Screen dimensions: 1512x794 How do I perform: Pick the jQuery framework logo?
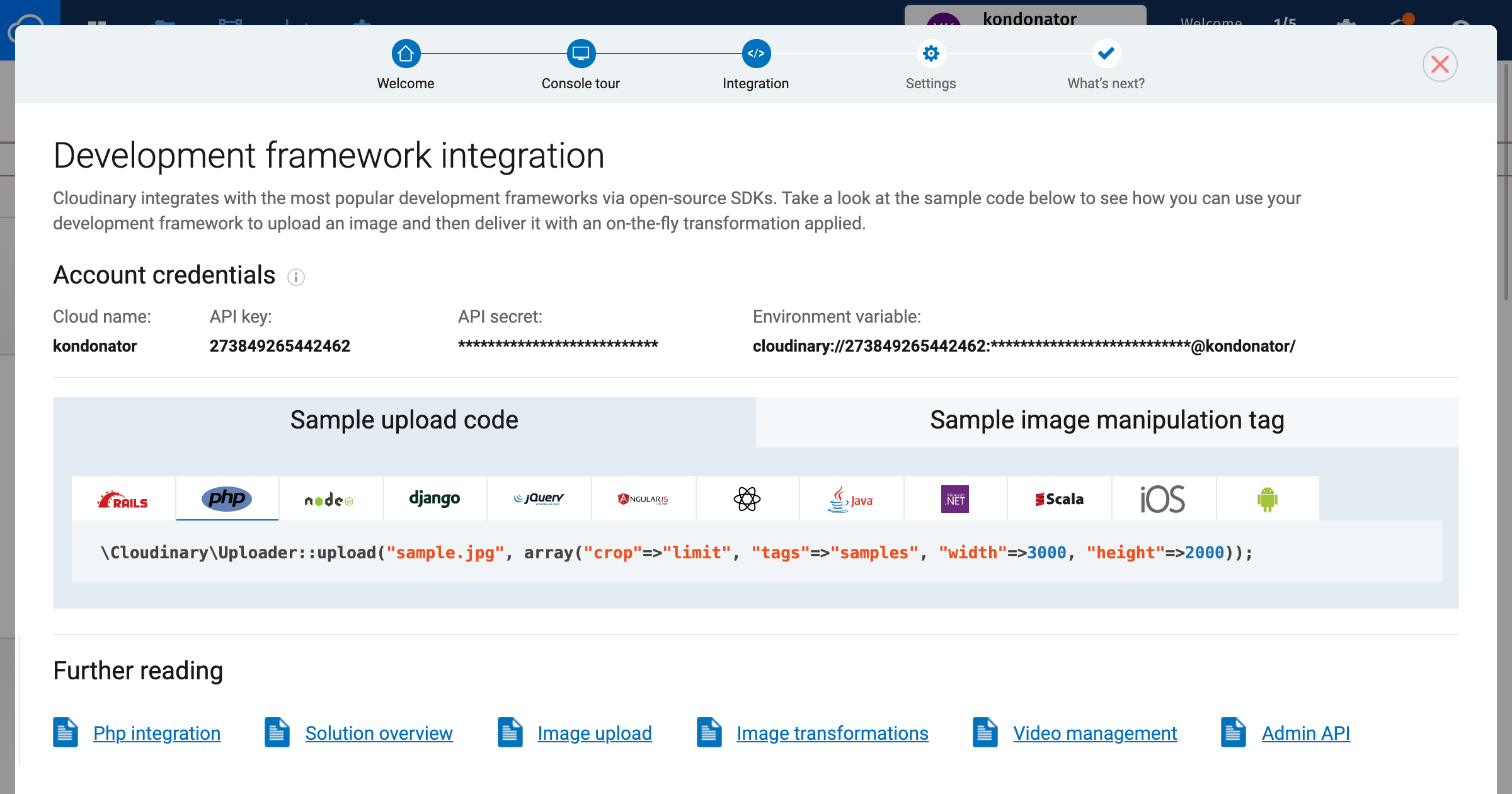tap(539, 499)
